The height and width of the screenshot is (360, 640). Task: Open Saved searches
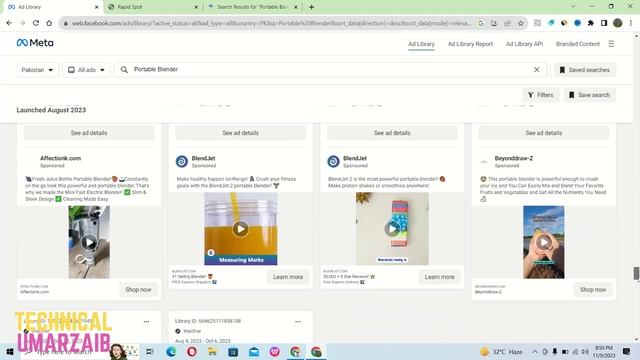(x=584, y=70)
